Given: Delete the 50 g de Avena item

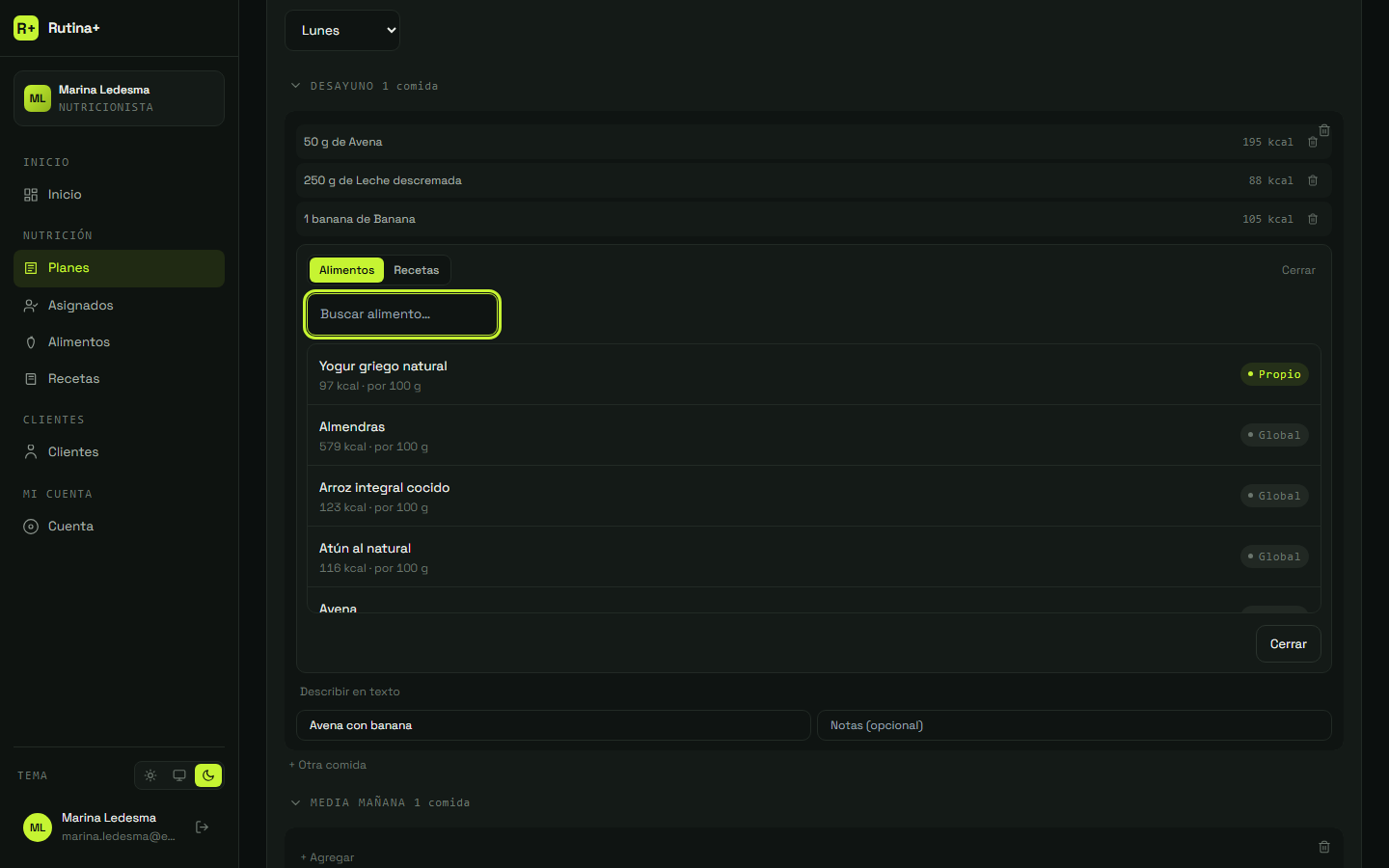Looking at the screenshot, I should [1313, 142].
